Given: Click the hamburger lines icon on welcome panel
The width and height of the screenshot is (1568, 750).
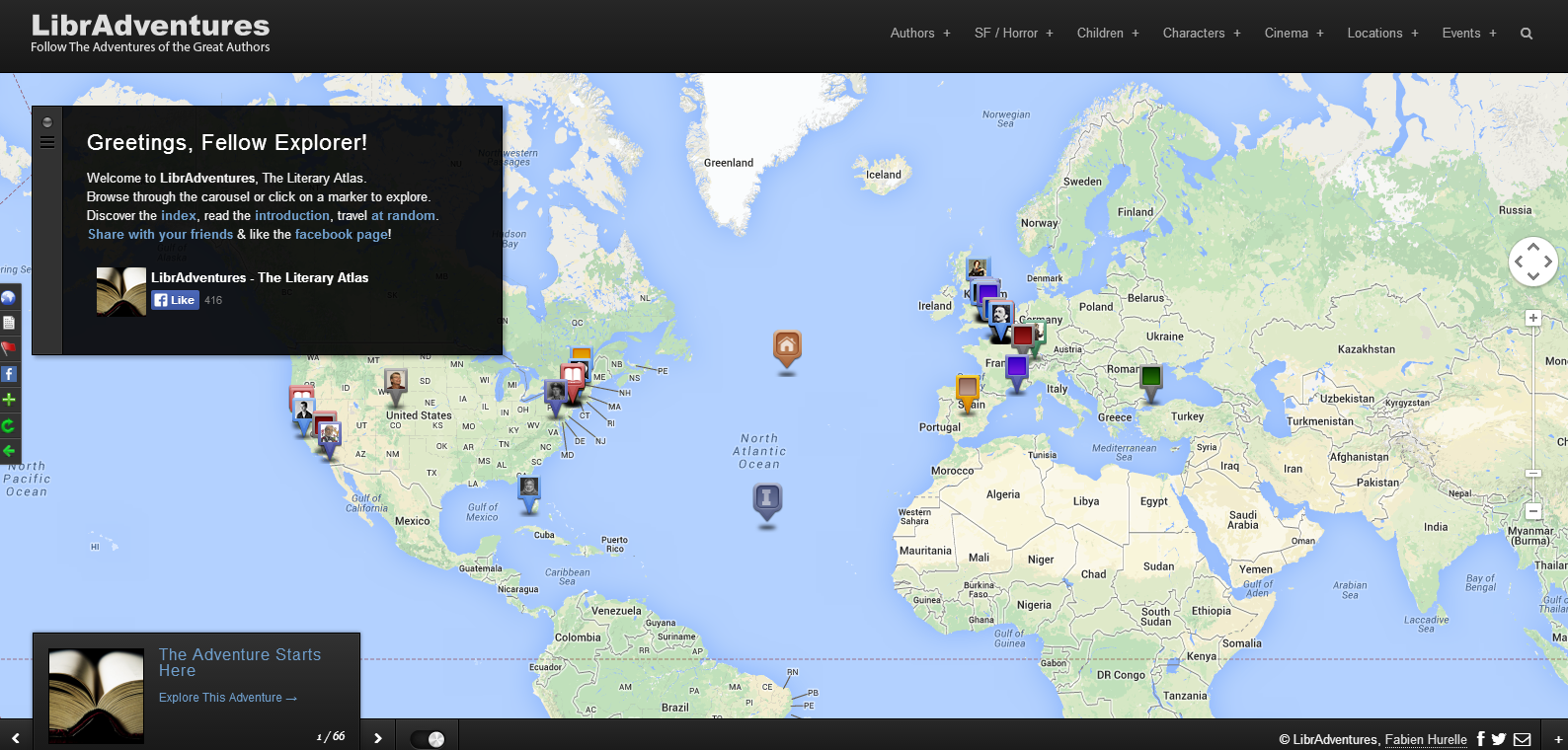Looking at the screenshot, I should coord(46,142).
